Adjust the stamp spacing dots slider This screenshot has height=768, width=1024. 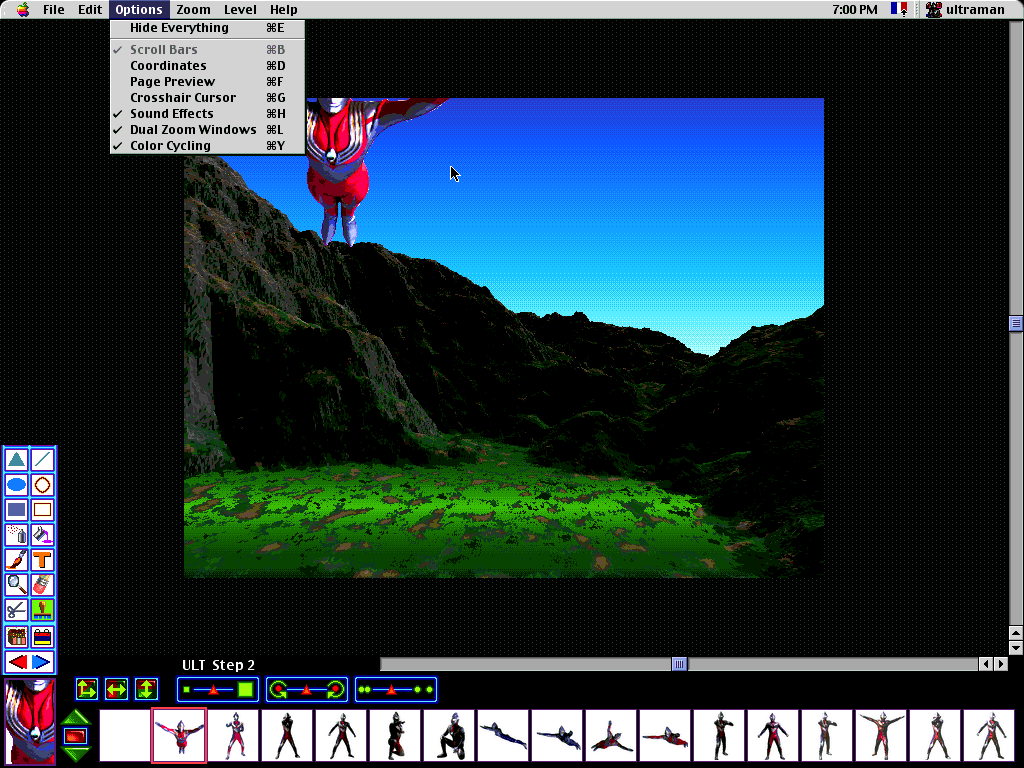[x=396, y=689]
